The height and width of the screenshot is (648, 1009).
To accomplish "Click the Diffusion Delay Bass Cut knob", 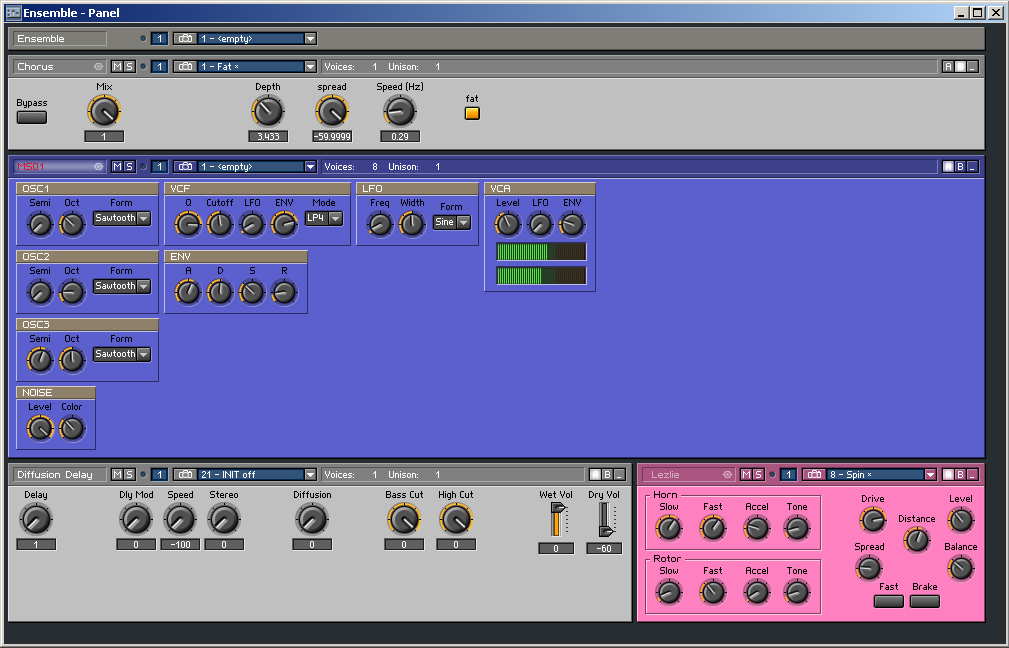I will (404, 519).
